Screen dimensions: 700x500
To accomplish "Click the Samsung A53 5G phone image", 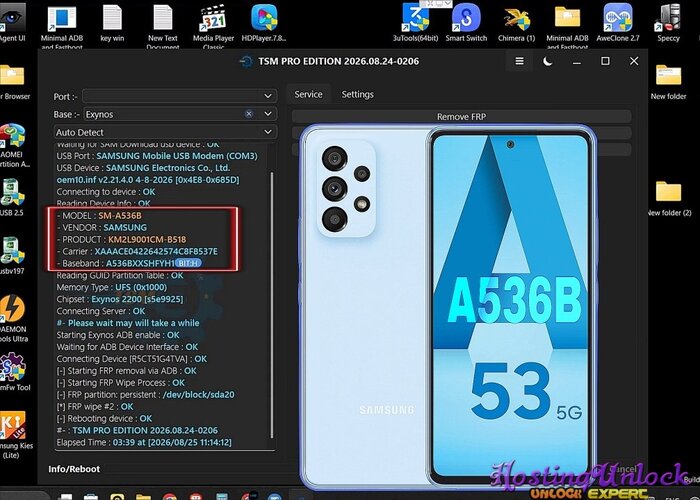I will click(x=448, y=306).
